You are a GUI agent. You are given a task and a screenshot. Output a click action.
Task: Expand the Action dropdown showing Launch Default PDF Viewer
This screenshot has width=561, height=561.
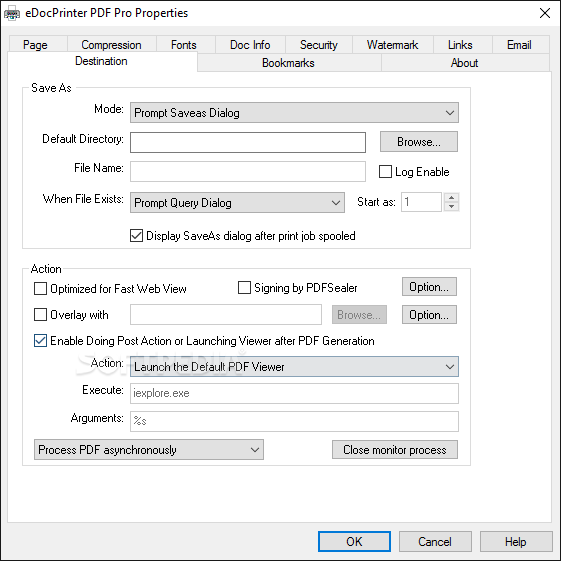point(294,366)
